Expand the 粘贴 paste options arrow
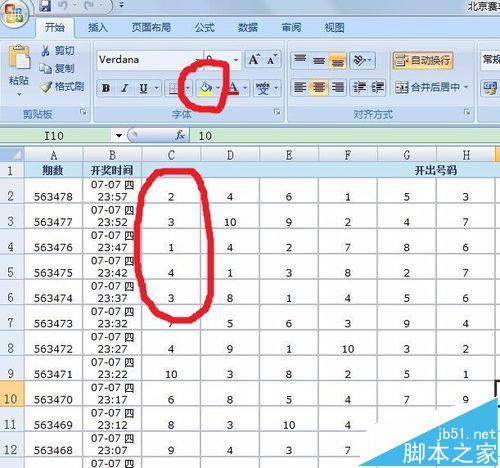Viewport: 500px width, 468px height. [x=19, y=94]
